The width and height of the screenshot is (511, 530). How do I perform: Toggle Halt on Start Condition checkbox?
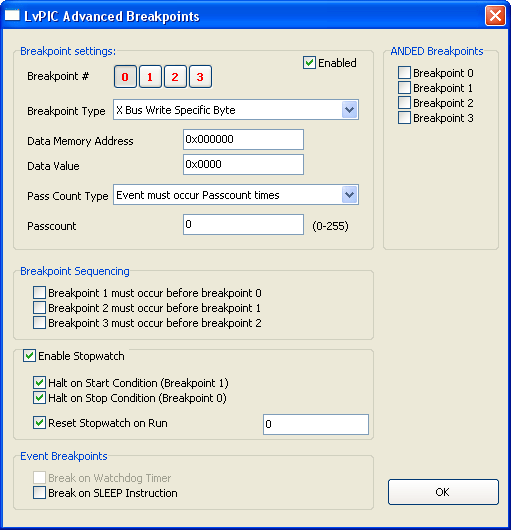(x=40, y=383)
